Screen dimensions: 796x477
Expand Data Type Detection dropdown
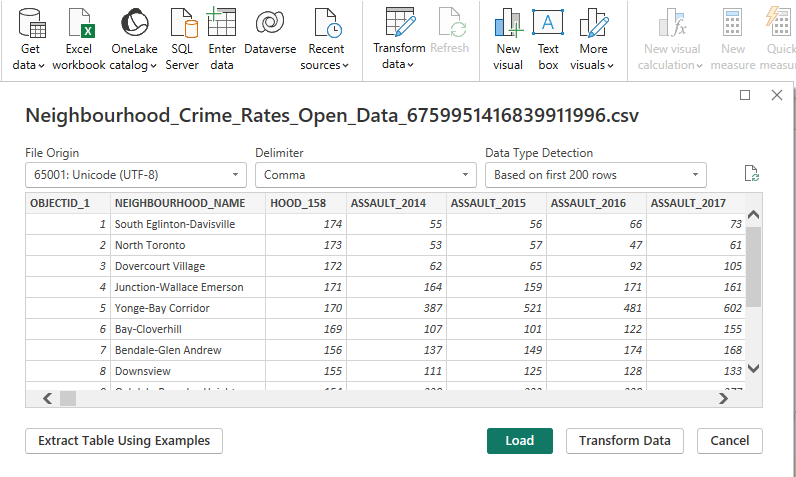[x=595, y=175]
